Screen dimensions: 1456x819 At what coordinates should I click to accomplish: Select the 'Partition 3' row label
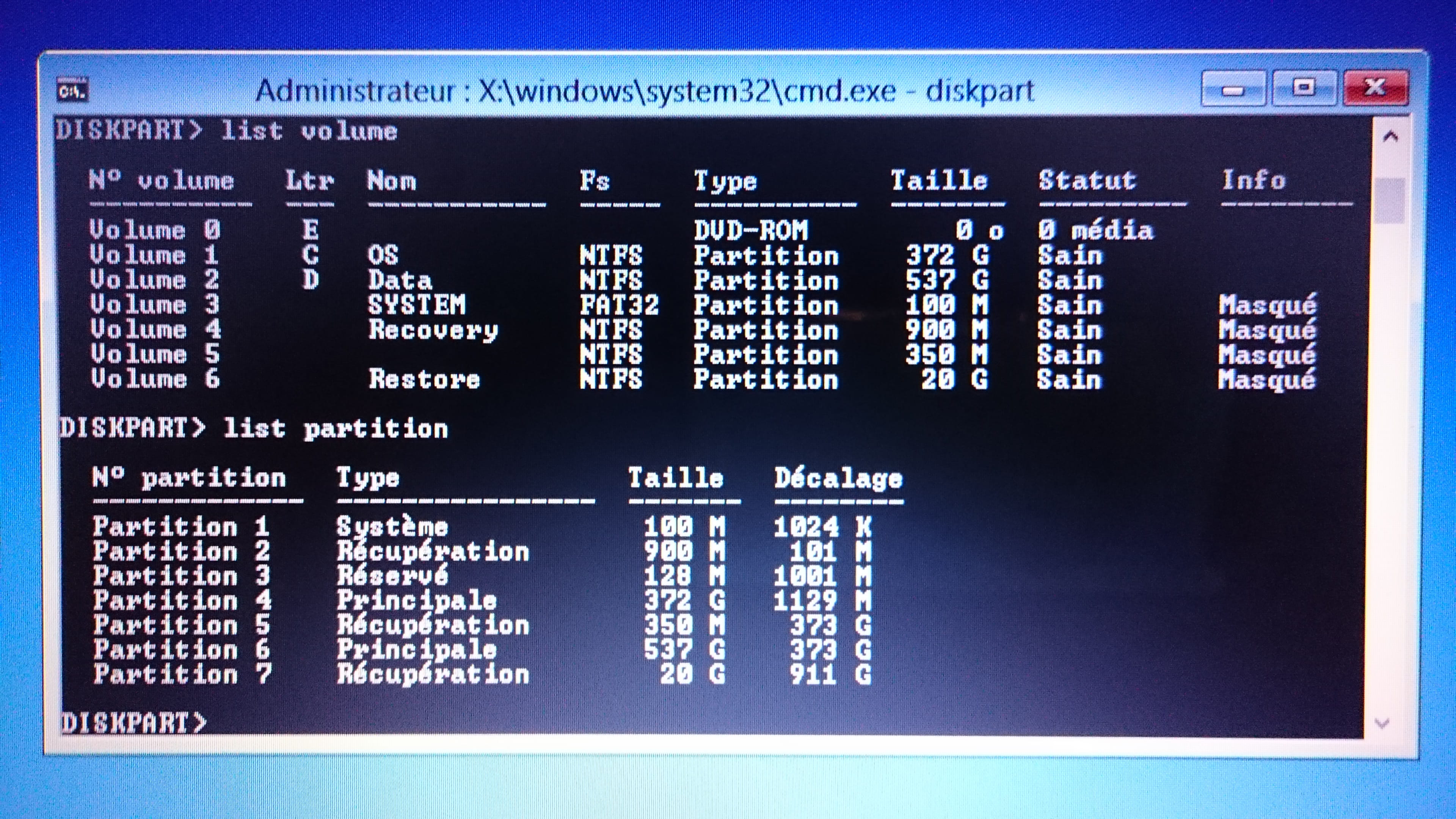pos(182,576)
